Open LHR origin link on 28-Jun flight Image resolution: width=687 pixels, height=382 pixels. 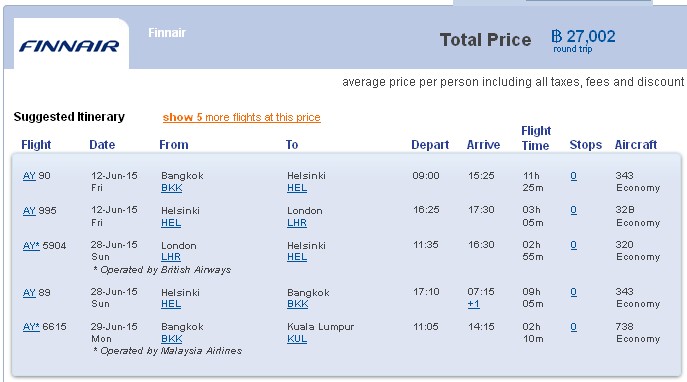click(170, 257)
